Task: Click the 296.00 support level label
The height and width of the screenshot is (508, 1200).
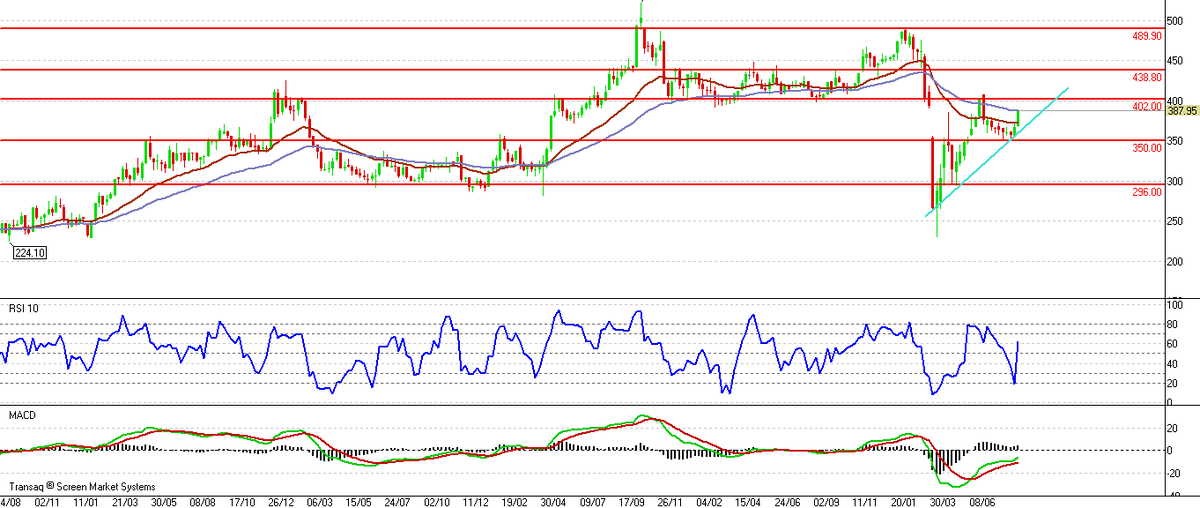Action: click(x=1146, y=191)
